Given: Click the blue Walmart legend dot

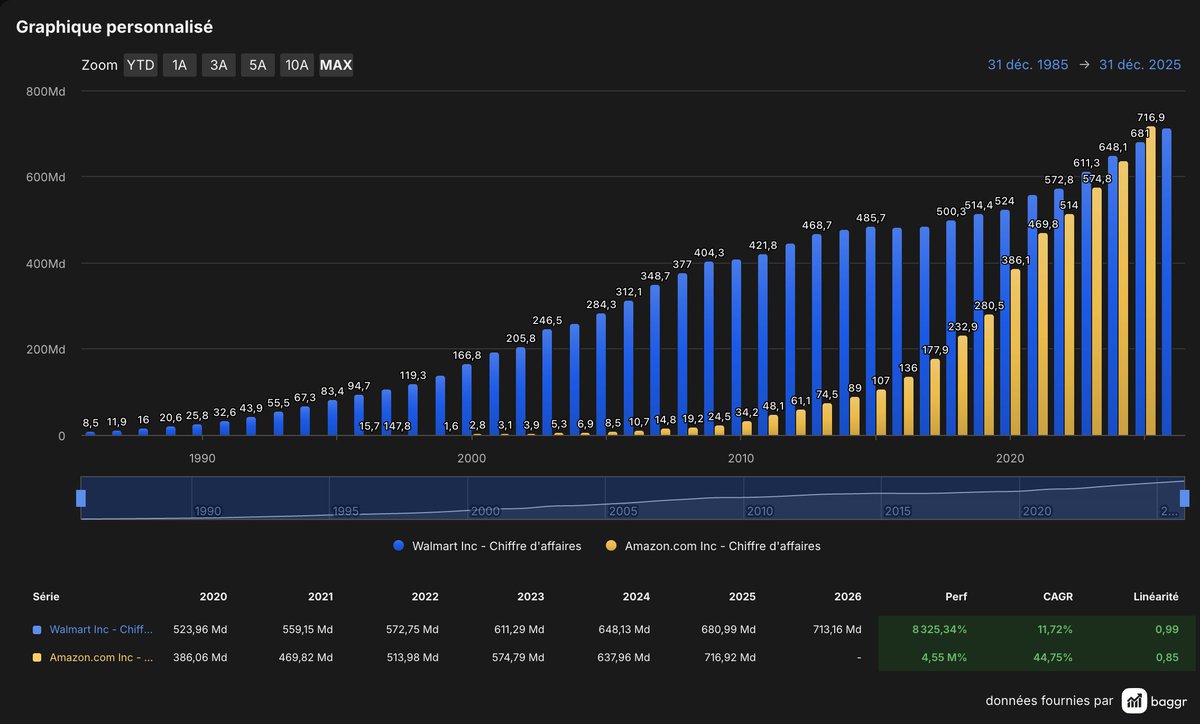Looking at the screenshot, I should 398,546.
